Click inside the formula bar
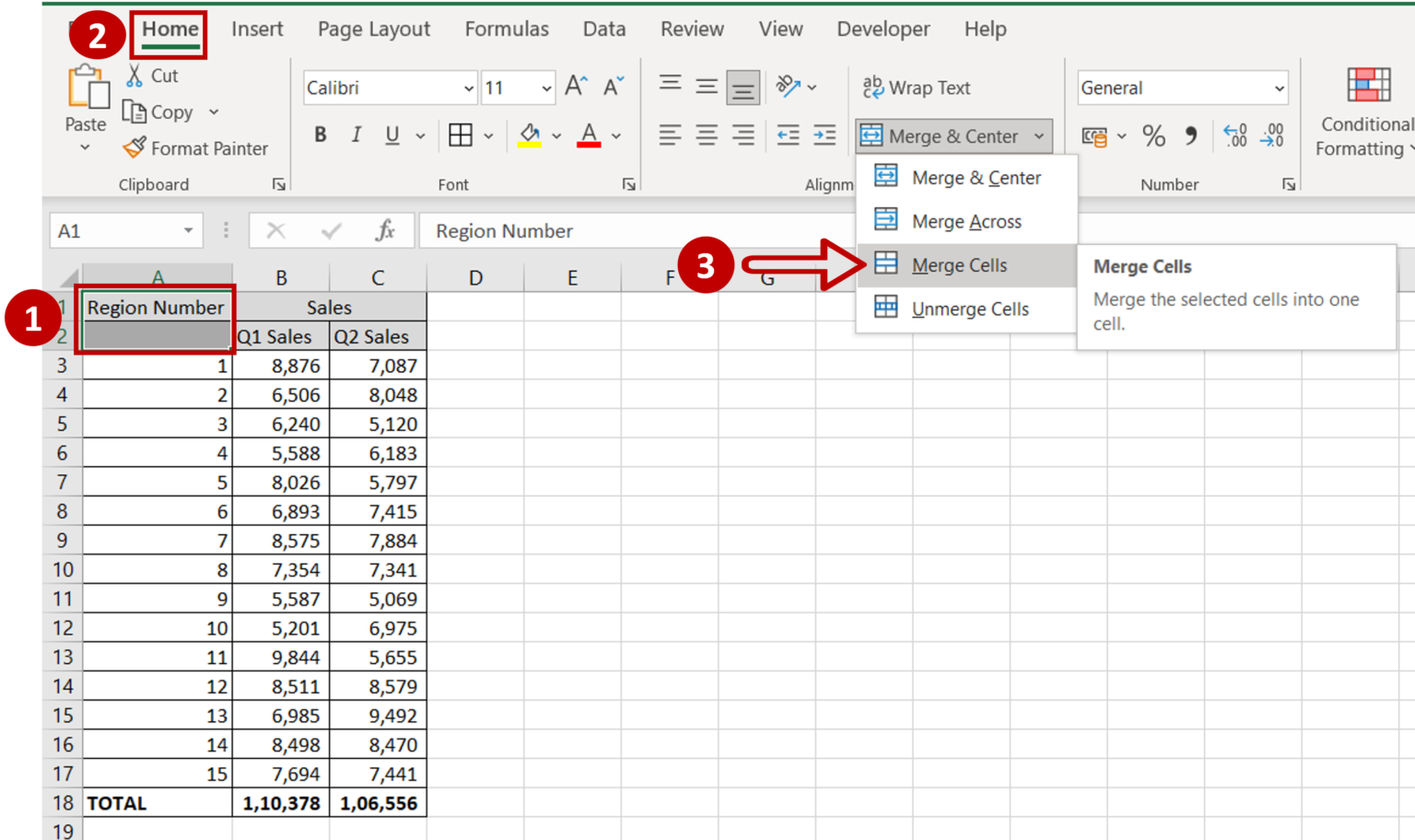This screenshot has height=840, width=1415. 645,230
